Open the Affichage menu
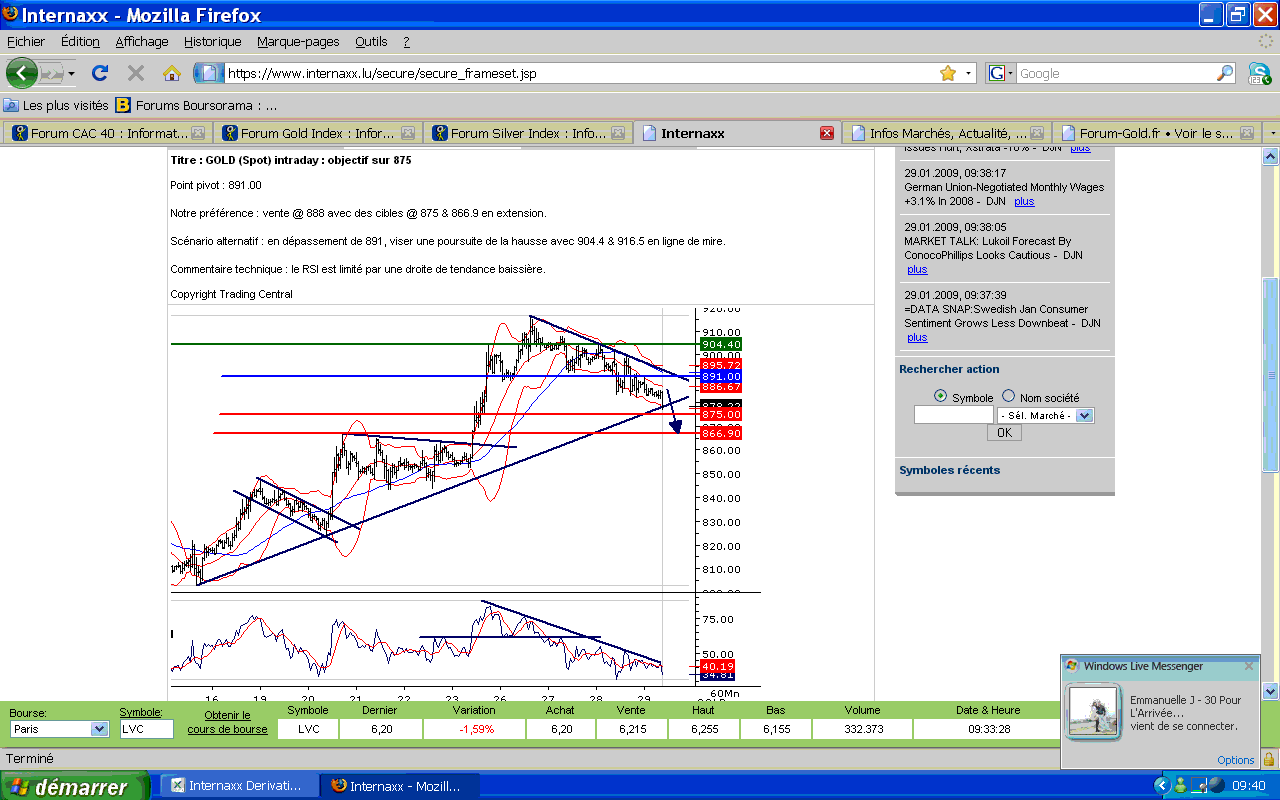The width and height of the screenshot is (1280, 800). click(142, 41)
